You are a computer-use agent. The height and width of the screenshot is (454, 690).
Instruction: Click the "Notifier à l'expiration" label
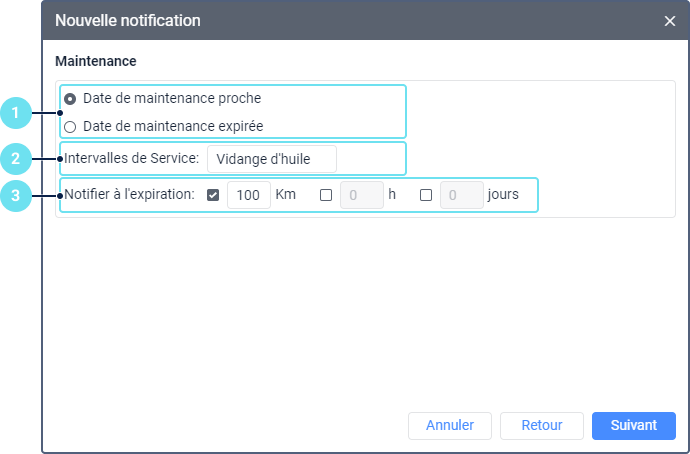(x=129, y=195)
